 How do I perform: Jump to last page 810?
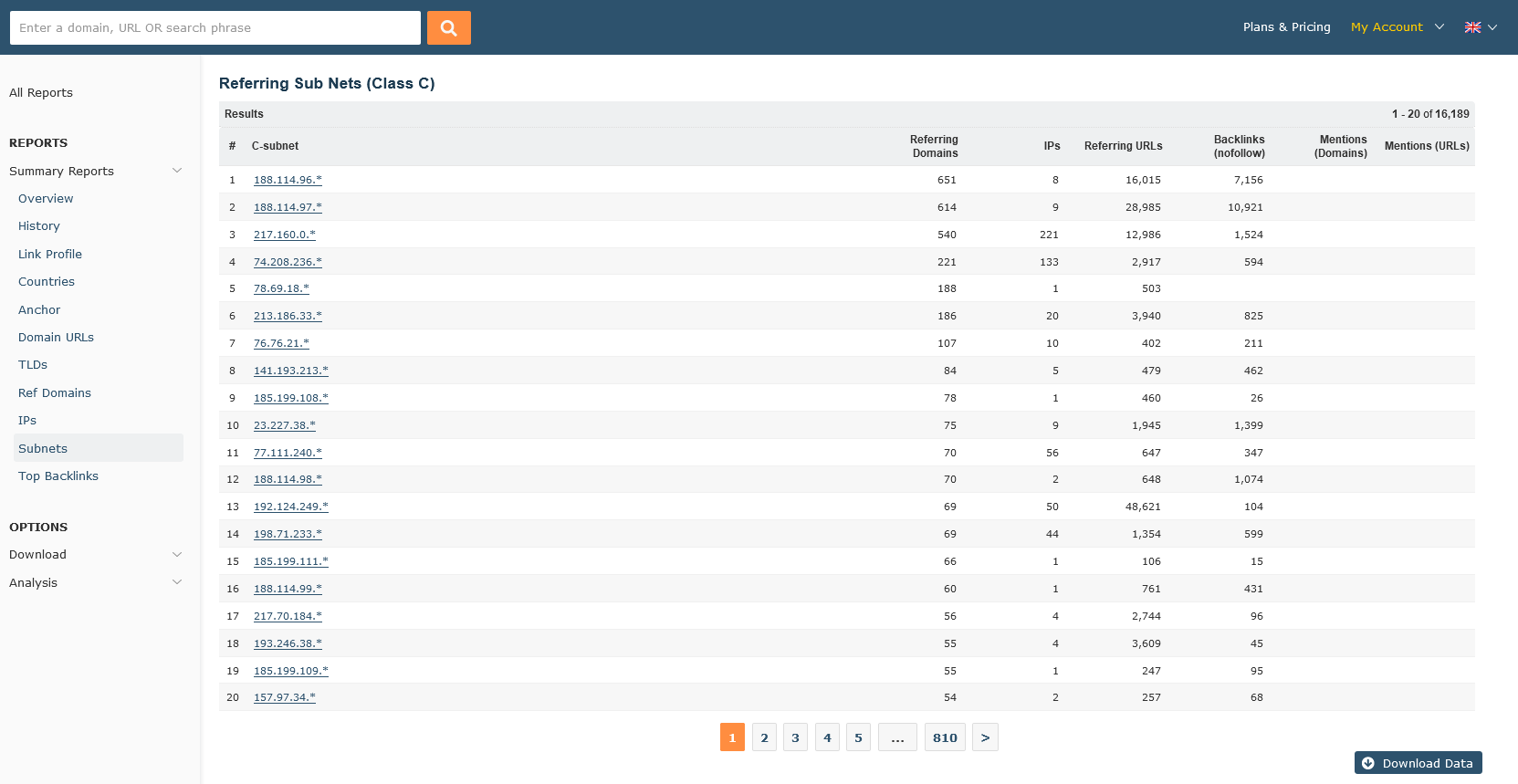coord(945,737)
